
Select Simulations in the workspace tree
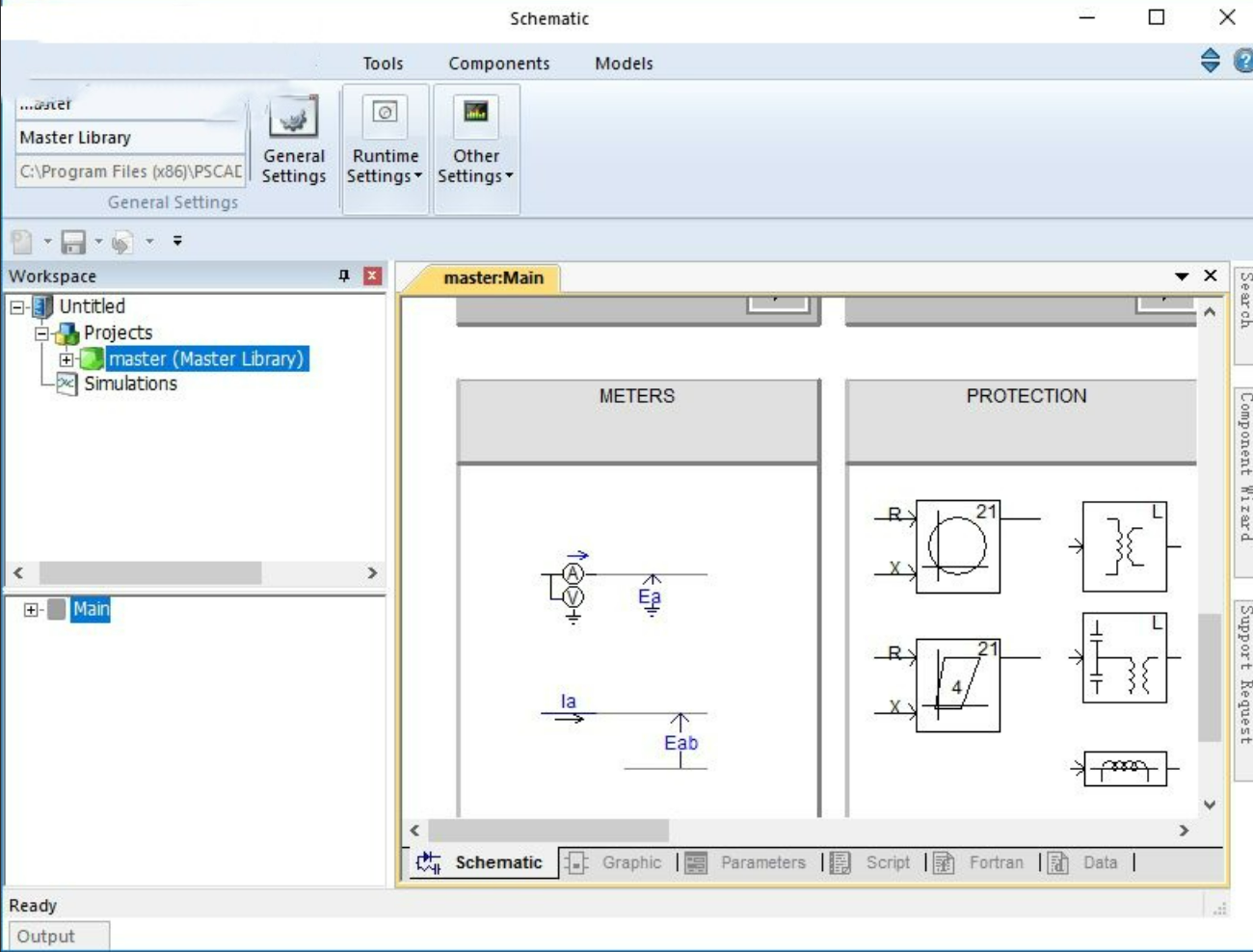130,383
